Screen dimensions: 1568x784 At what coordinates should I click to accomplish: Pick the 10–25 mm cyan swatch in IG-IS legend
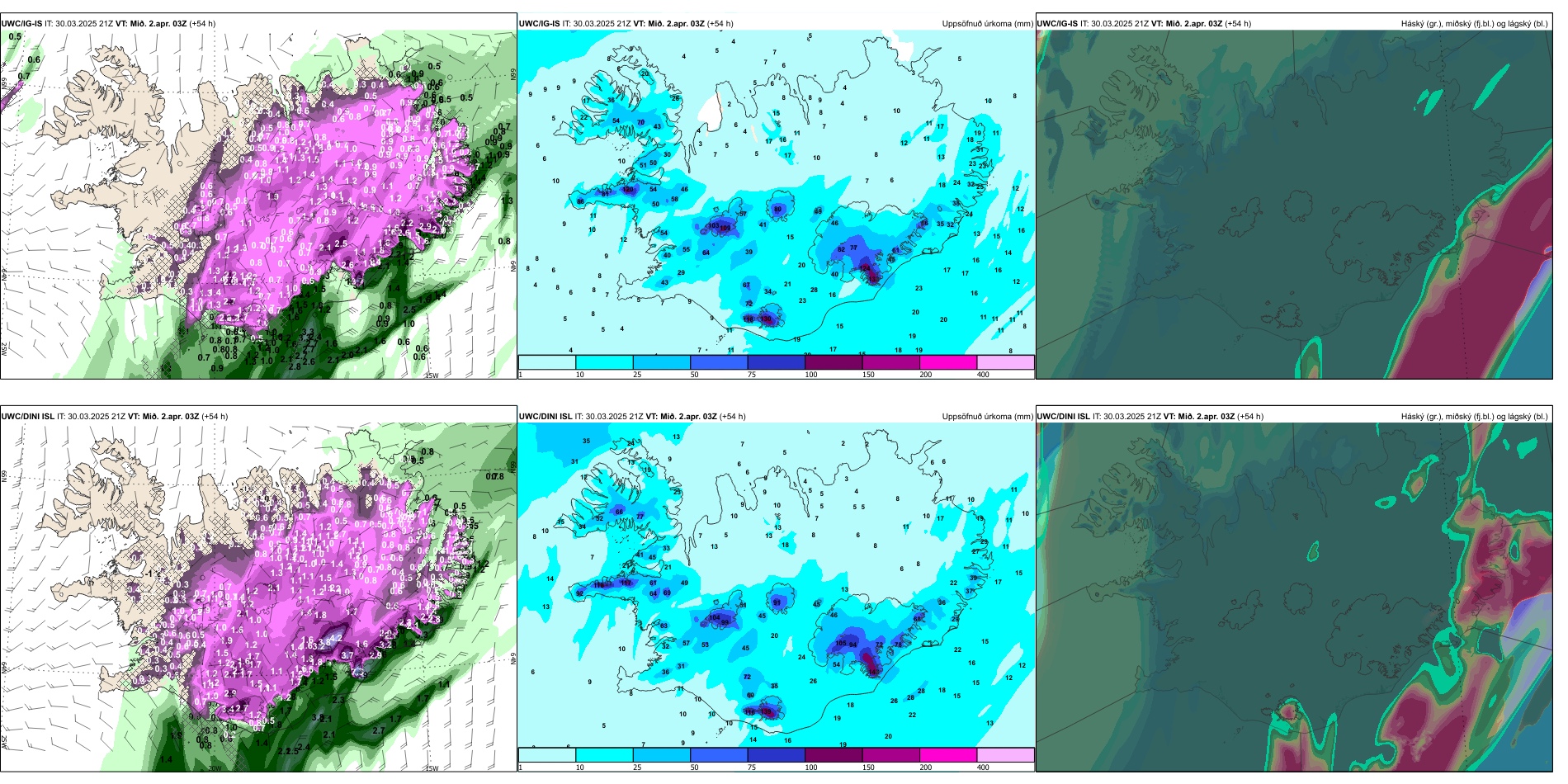pyautogui.click(x=604, y=362)
